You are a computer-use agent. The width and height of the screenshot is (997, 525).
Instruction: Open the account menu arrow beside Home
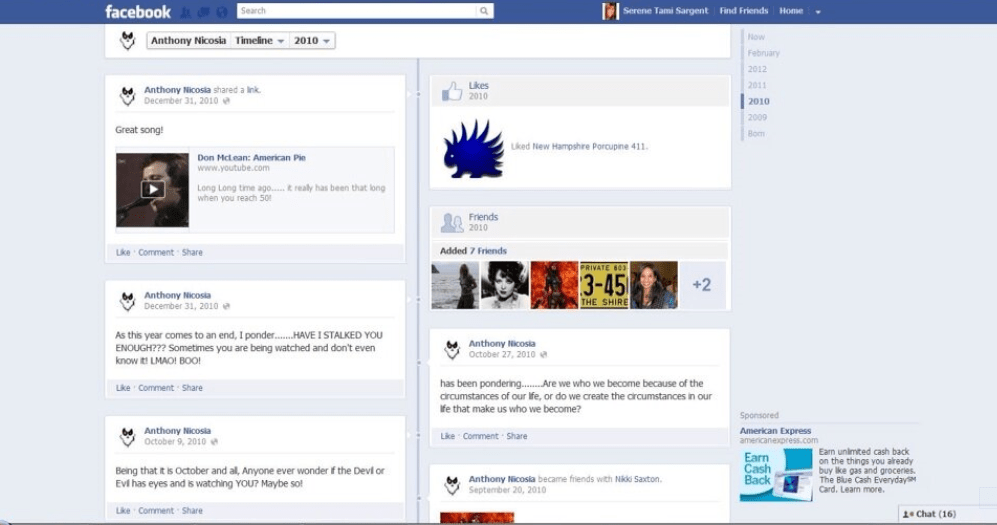(x=818, y=12)
